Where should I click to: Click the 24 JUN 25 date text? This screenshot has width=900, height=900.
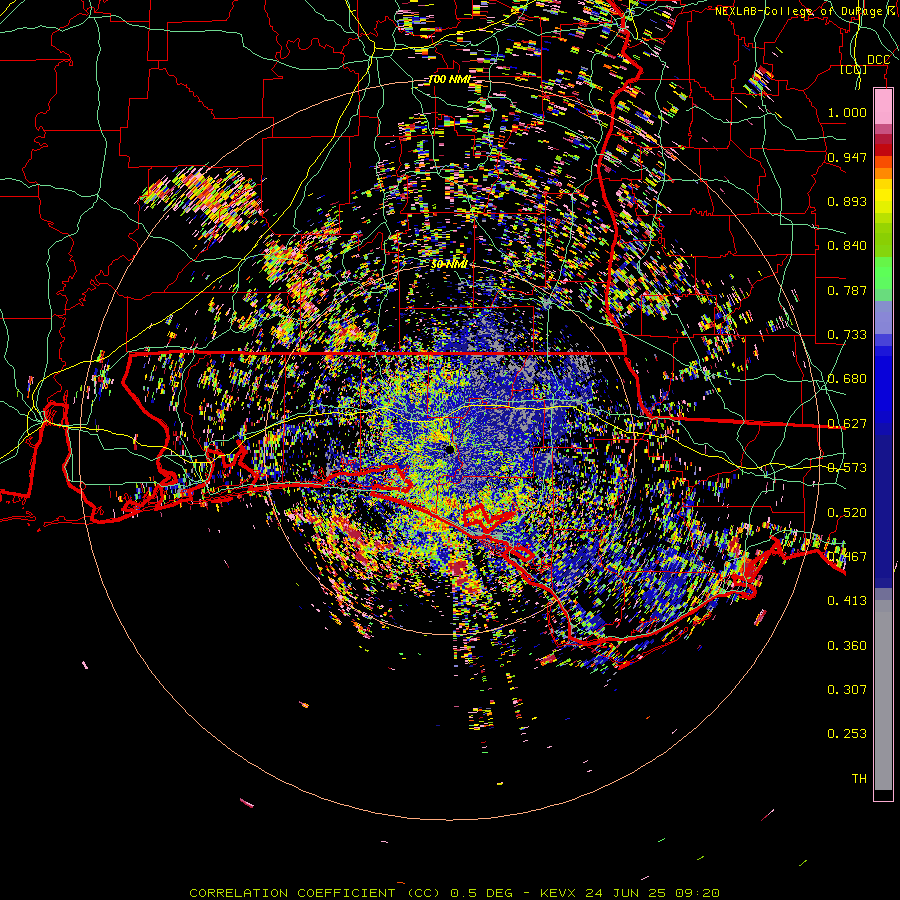(x=625, y=893)
